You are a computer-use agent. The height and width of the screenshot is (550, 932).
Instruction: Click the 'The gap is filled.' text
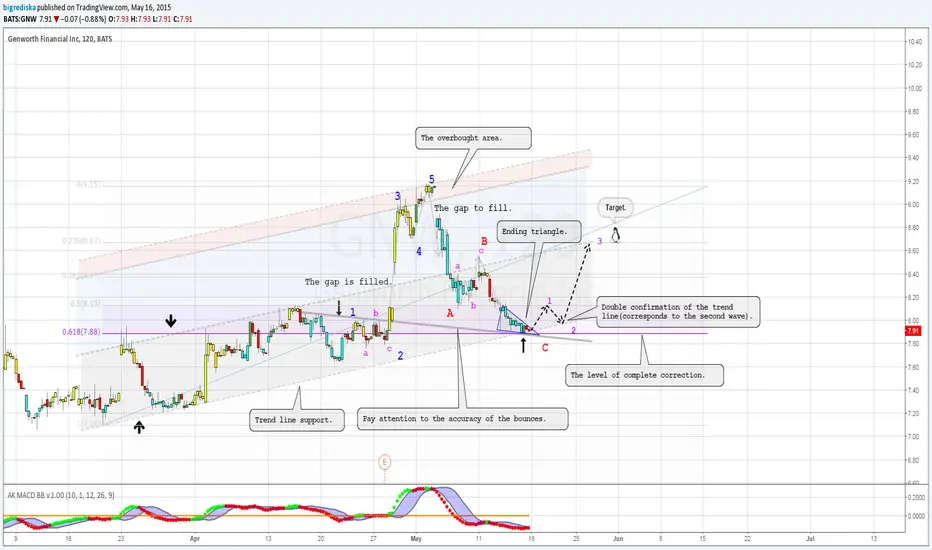tap(348, 282)
